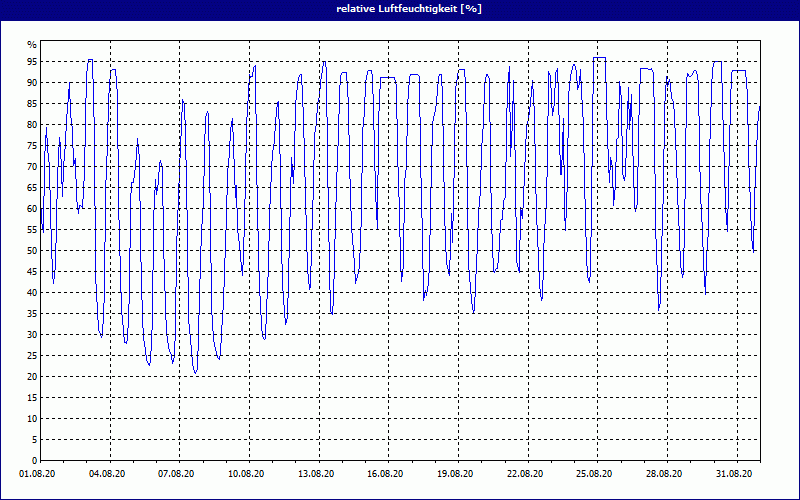Click the y-axis label 0
800x500 pixels.
pos(35,461)
